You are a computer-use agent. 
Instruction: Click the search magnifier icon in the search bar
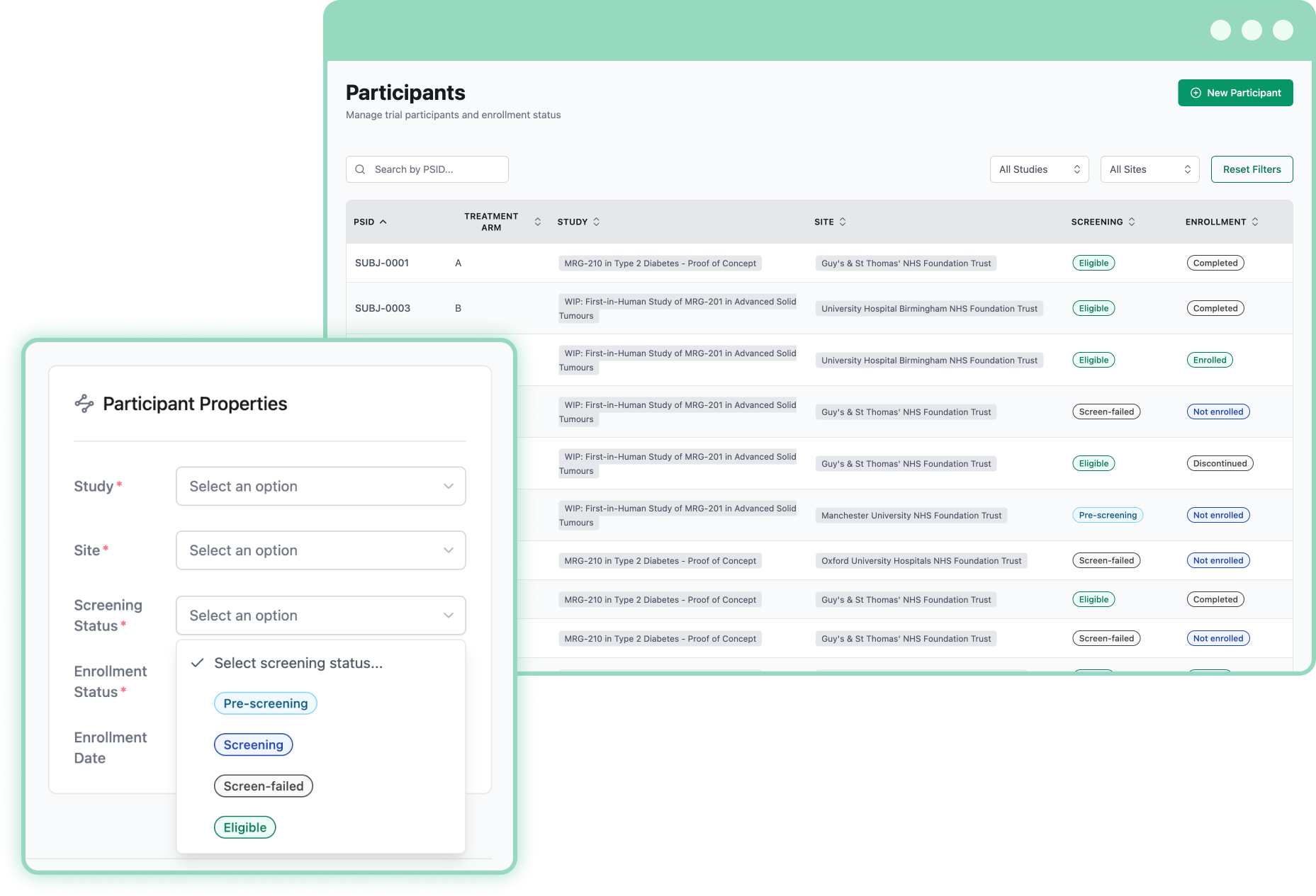(x=360, y=169)
